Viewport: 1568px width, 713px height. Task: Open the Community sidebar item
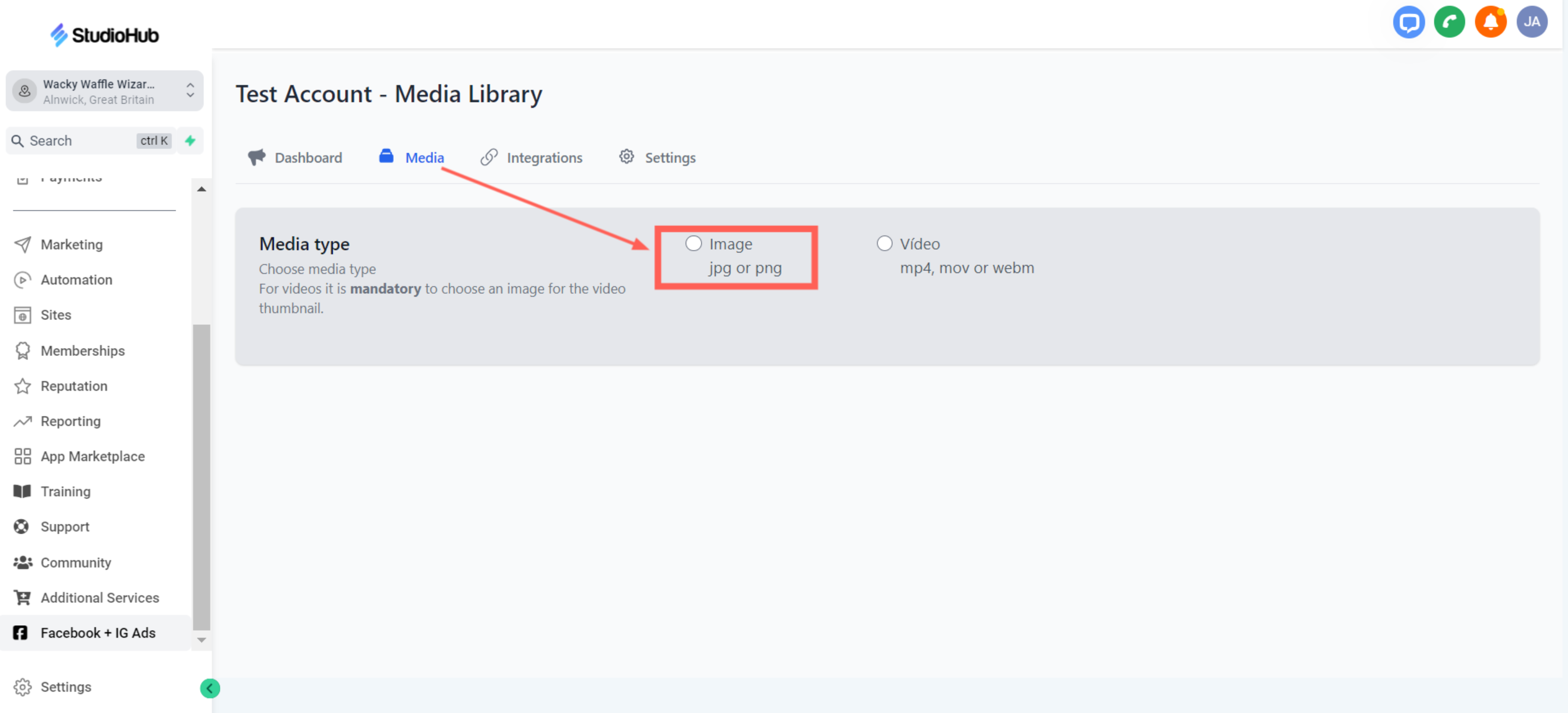click(x=75, y=562)
